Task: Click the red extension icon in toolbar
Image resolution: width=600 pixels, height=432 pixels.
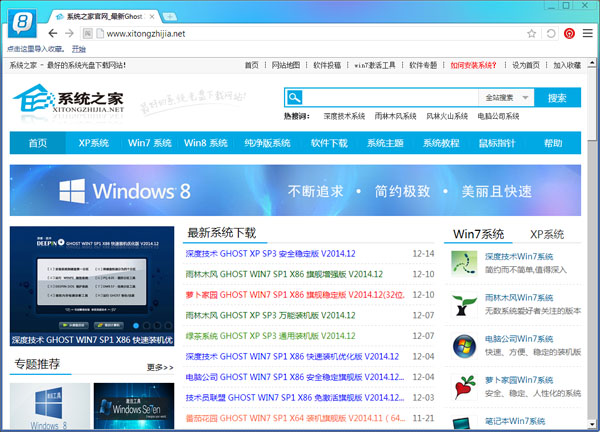Action: point(569,34)
